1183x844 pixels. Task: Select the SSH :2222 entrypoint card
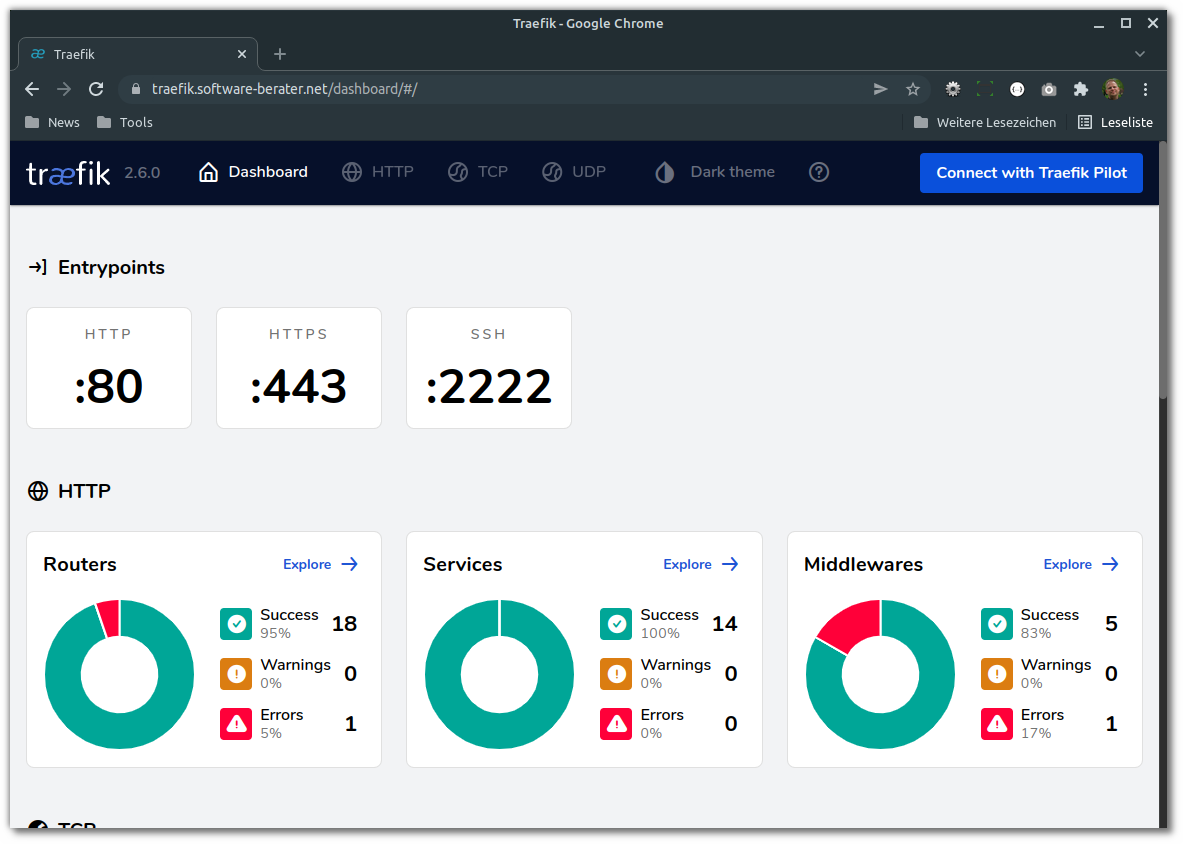[x=489, y=368]
